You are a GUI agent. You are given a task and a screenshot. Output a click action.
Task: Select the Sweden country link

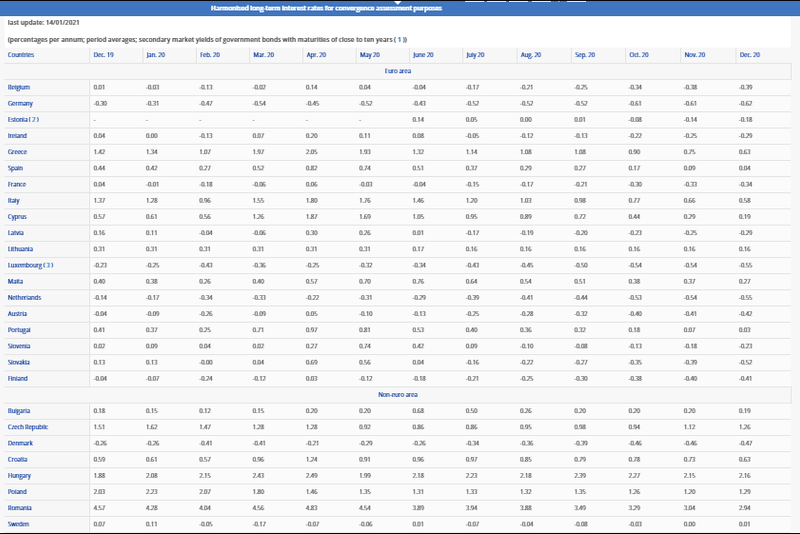19,523
